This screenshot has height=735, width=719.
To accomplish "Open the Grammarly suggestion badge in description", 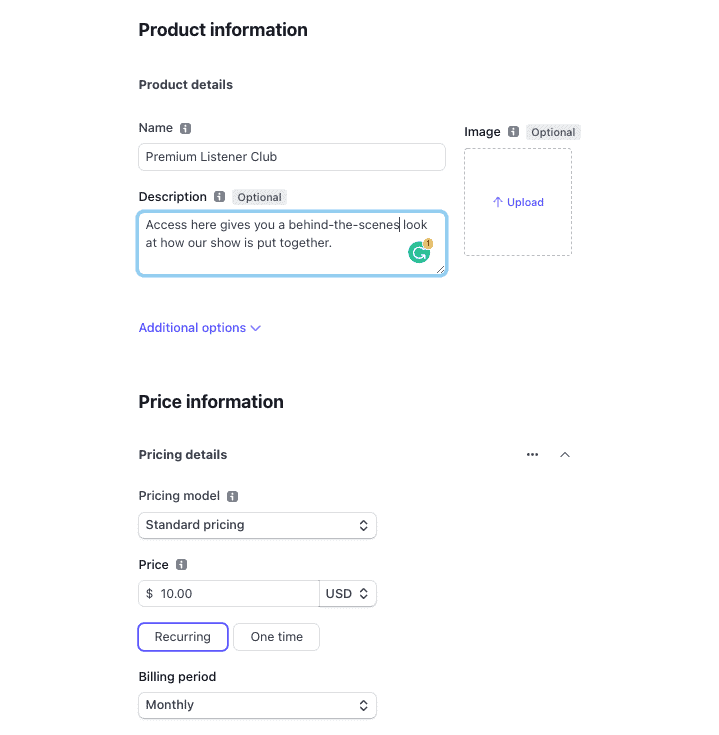I will click(x=420, y=252).
